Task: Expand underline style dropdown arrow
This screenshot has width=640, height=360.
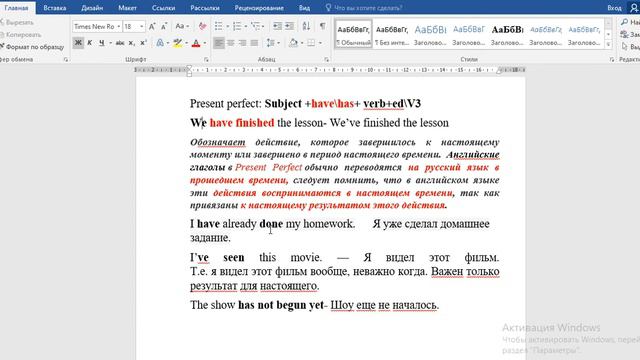Action: click(x=110, y=42)
